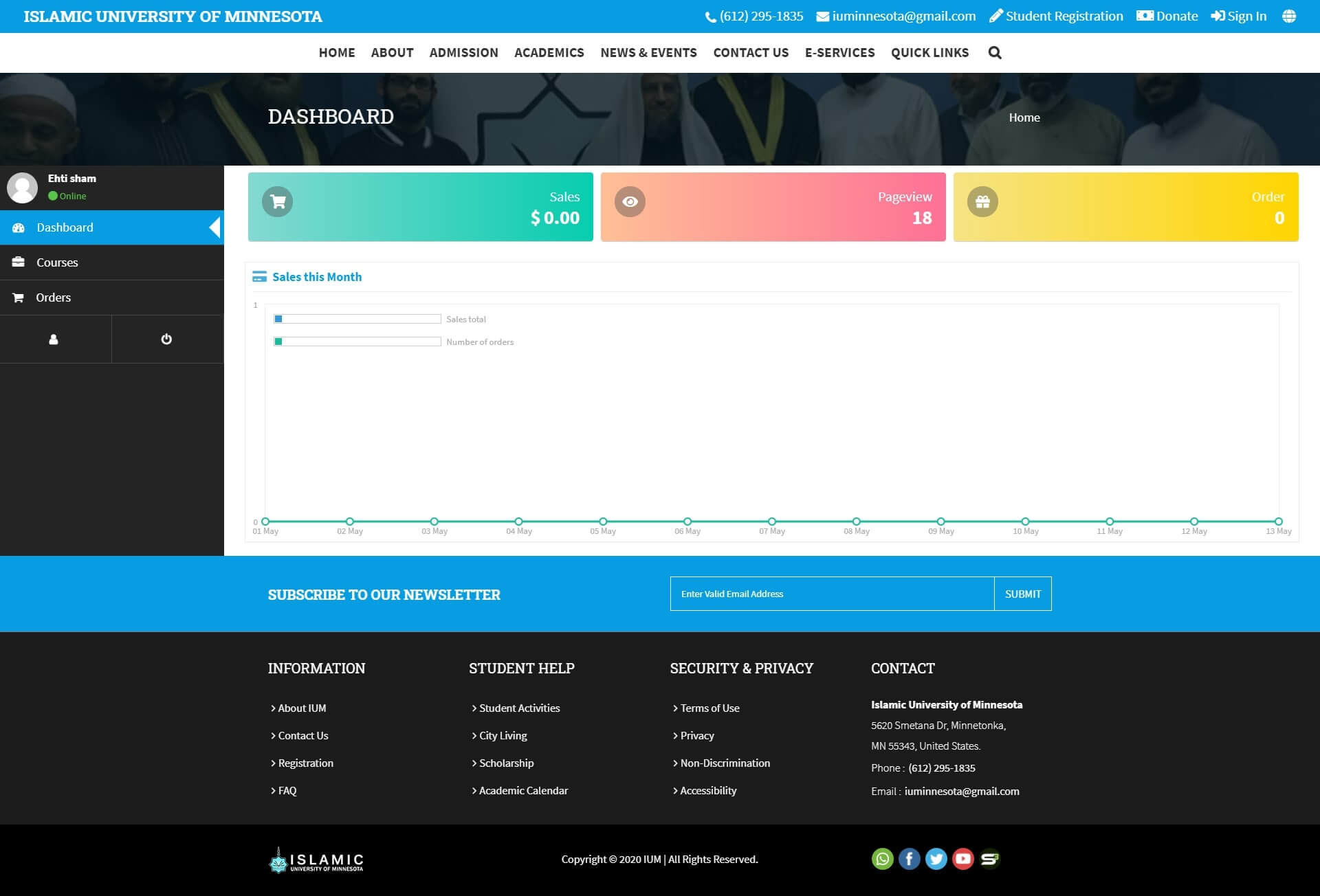The width and height of the screenshot is (1320, 896).
Task: Click the Pageview eye icon
Action: pos(630,202)
